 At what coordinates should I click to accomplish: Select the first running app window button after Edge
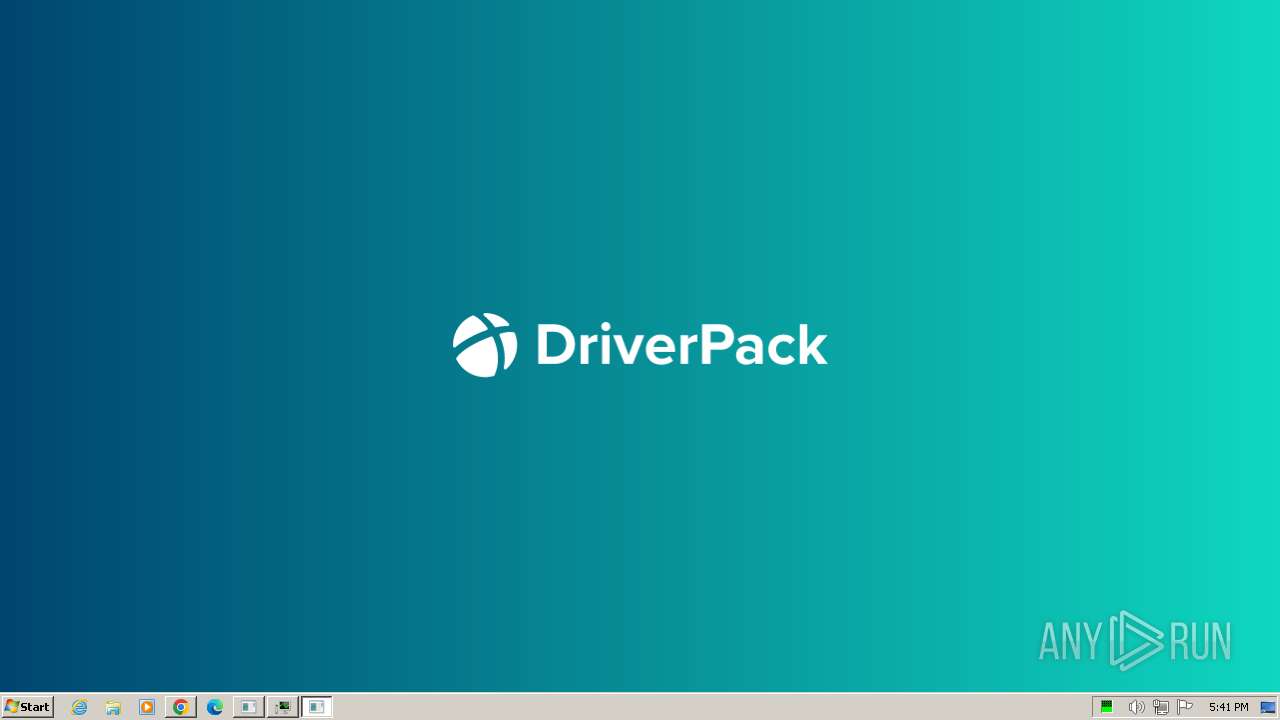click(248, 707)
